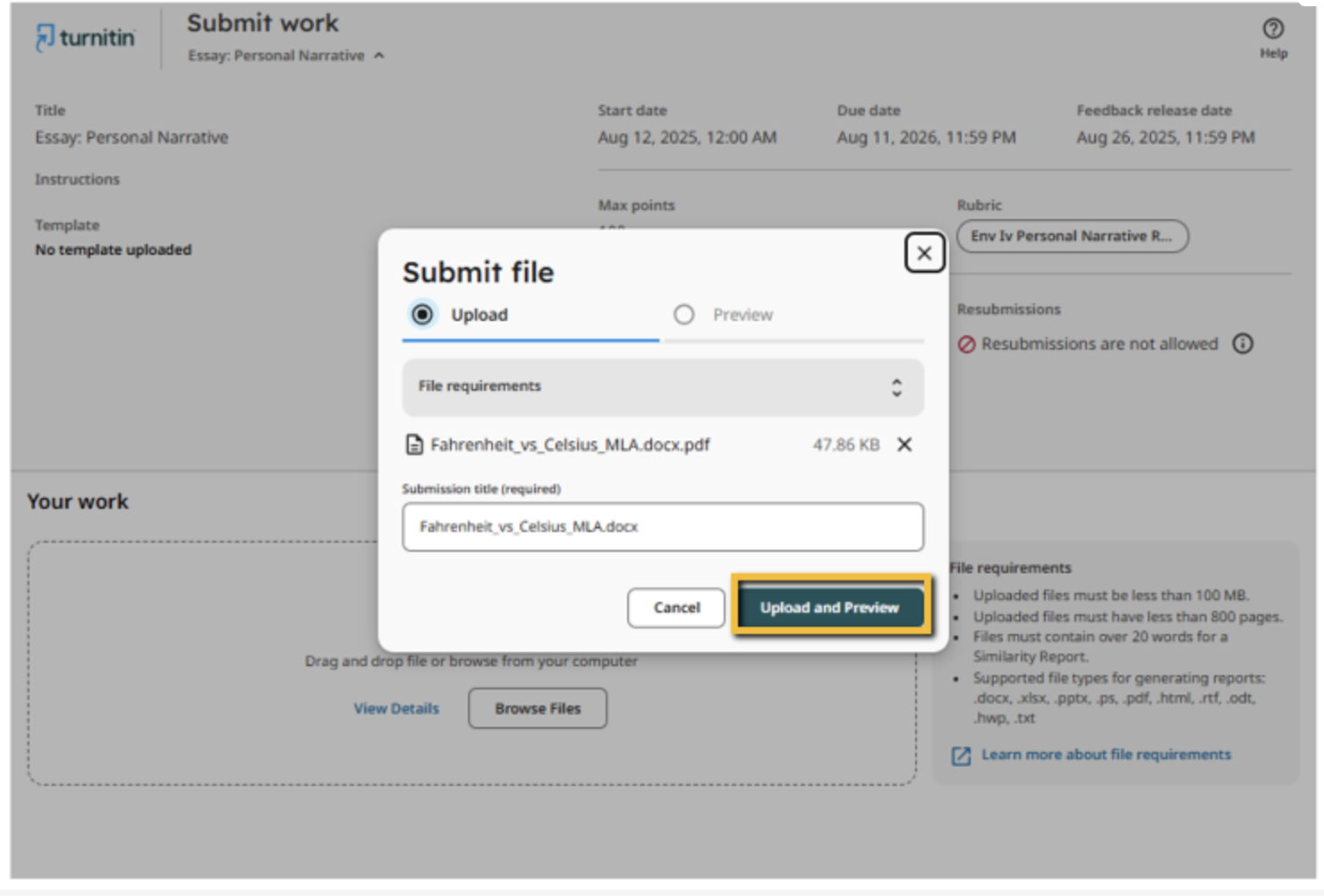The image size is (1324, 896).
Task: Click the Turnitin logo
Action: (85, 38)
